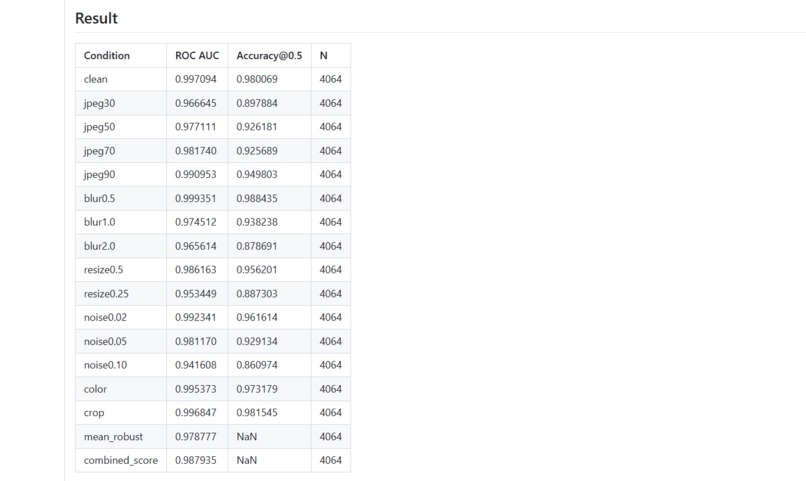Select accuracy value 0.887303
806x481 pixels.
257,294
